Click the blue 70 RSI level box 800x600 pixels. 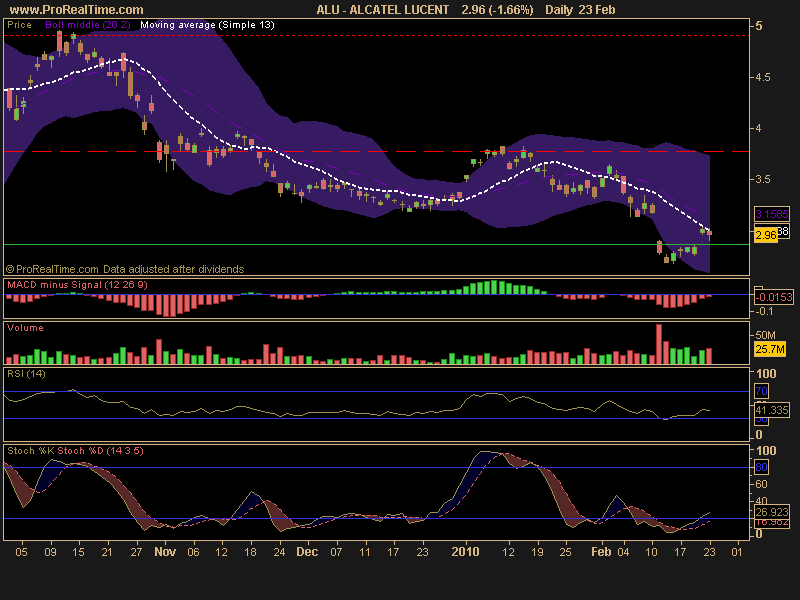(761, 391)
